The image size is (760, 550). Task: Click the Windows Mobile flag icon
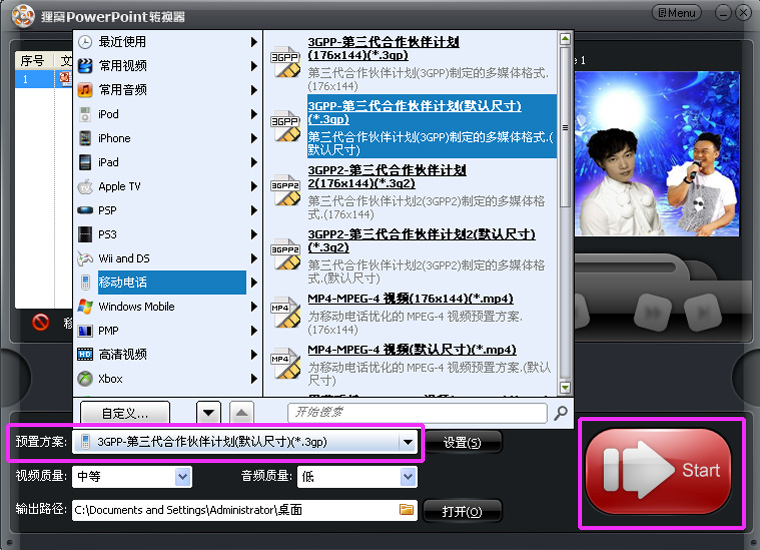[x=85, y=307]
